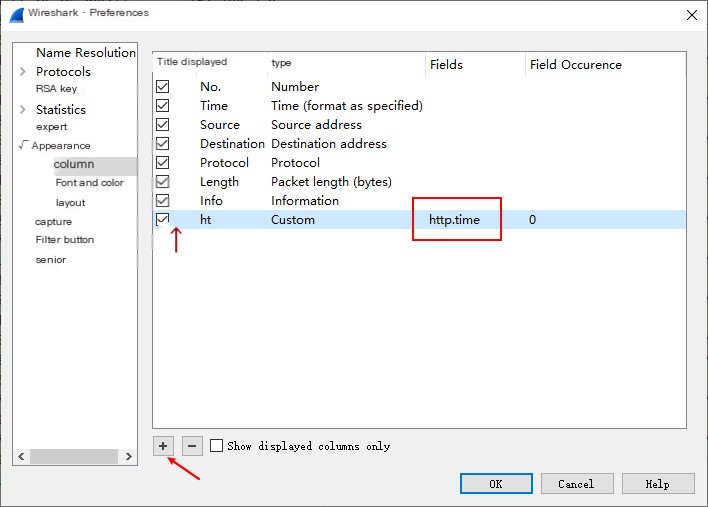Select the Info title cell
This screenshot has width=708, height=507.
click(211, 200)
